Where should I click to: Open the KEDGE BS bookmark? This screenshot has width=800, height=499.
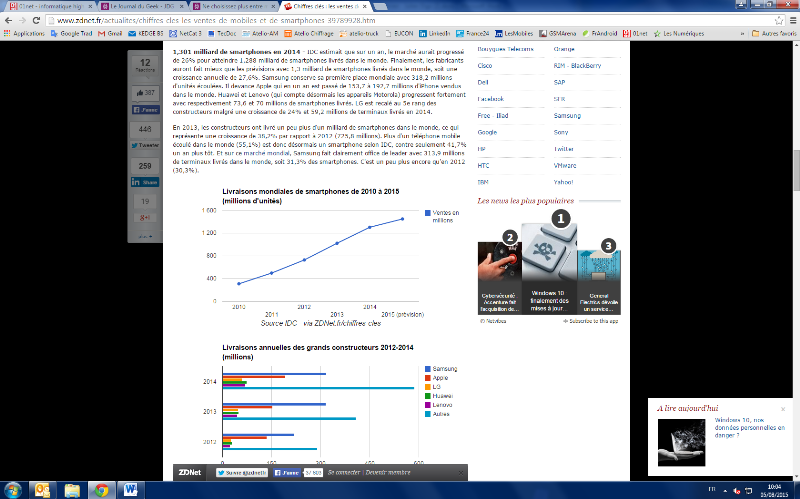146,33
